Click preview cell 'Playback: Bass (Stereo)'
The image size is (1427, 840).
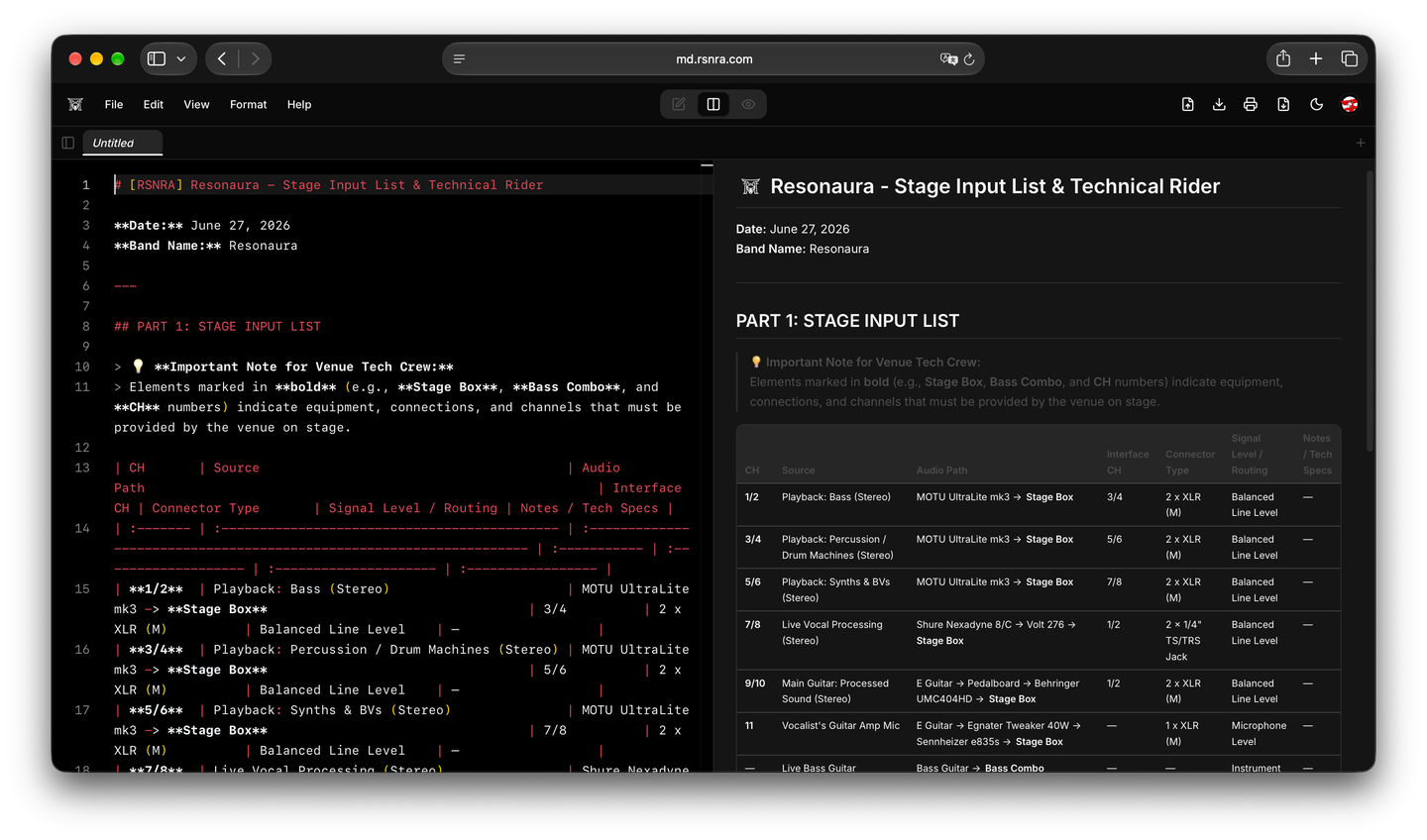(x=835, y=497)
